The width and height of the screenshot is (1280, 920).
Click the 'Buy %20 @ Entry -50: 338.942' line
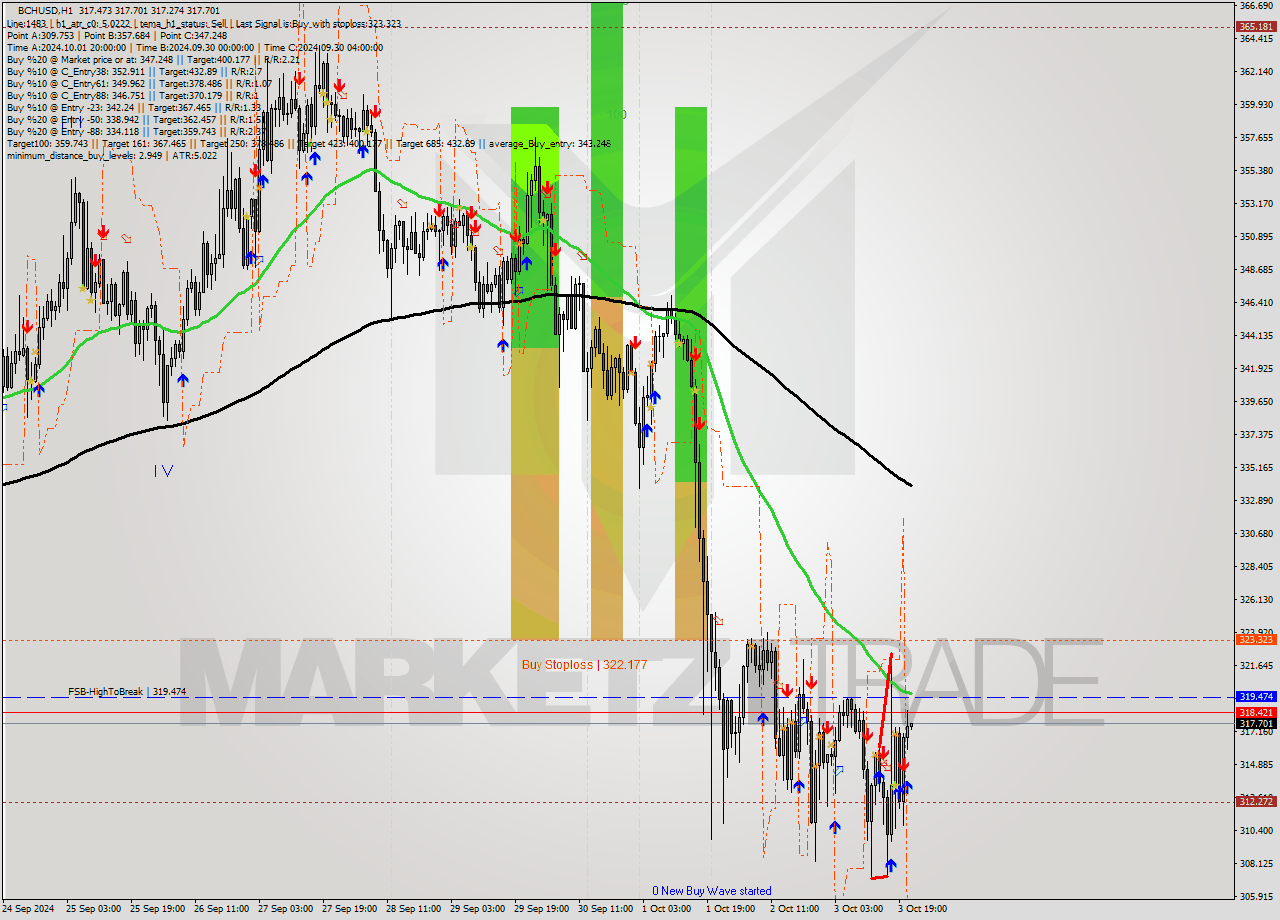click(x=135, y=119)
